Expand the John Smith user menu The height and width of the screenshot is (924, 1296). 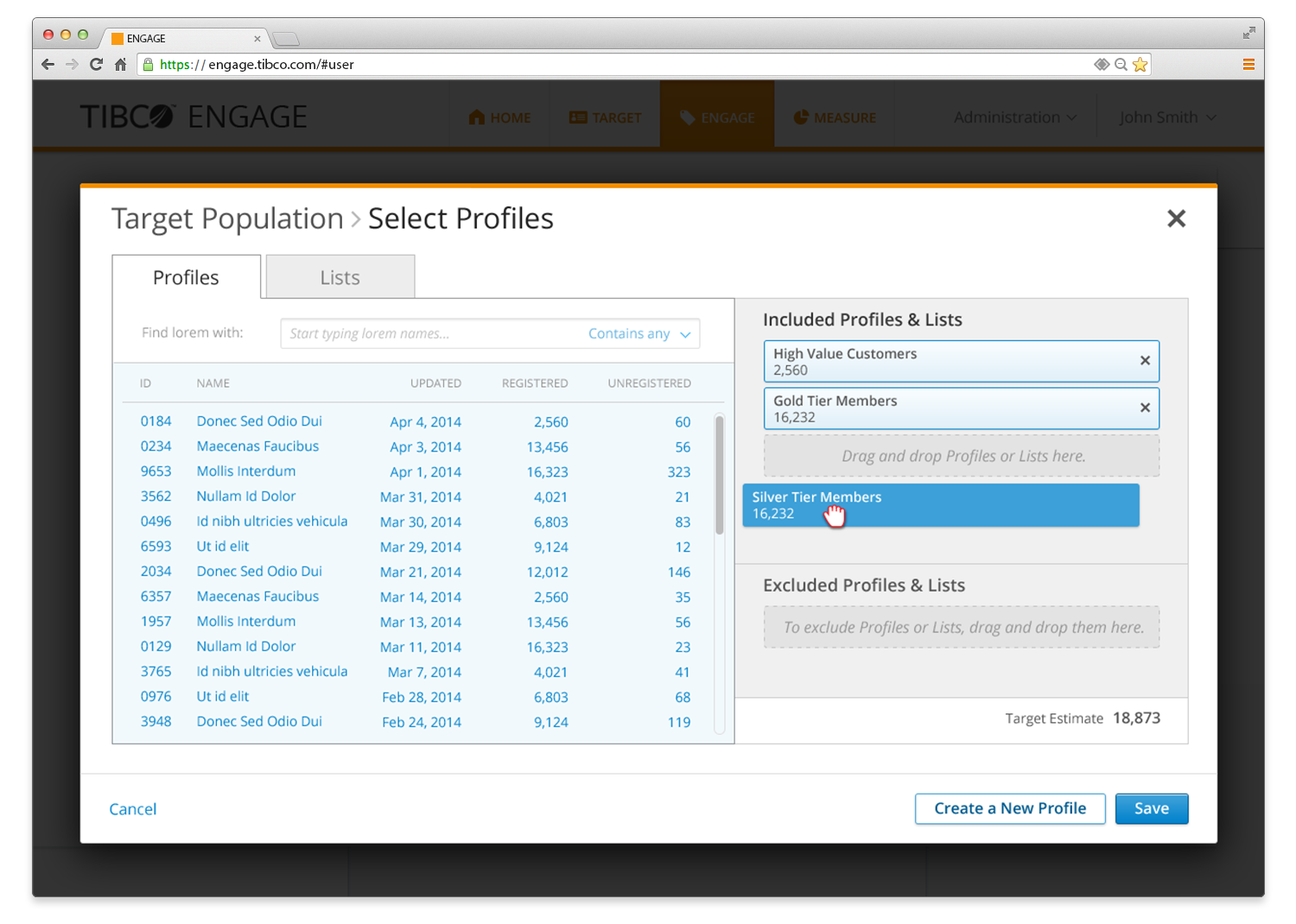coord(1167,117)
